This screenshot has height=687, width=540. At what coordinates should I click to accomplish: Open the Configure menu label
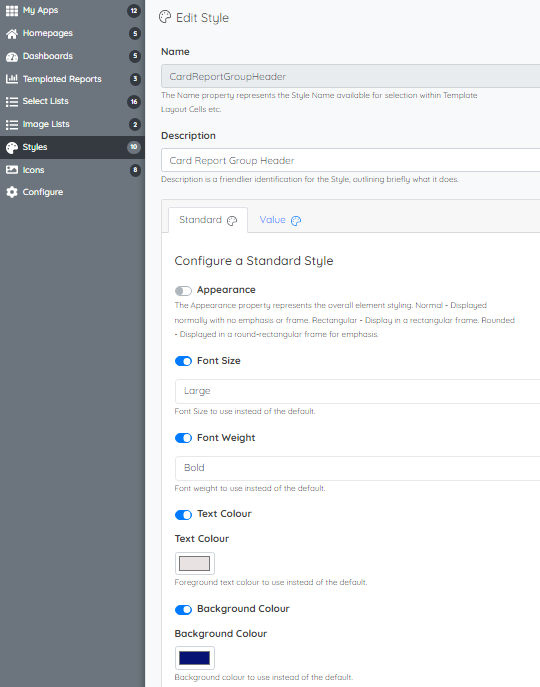tap(43, 192)
